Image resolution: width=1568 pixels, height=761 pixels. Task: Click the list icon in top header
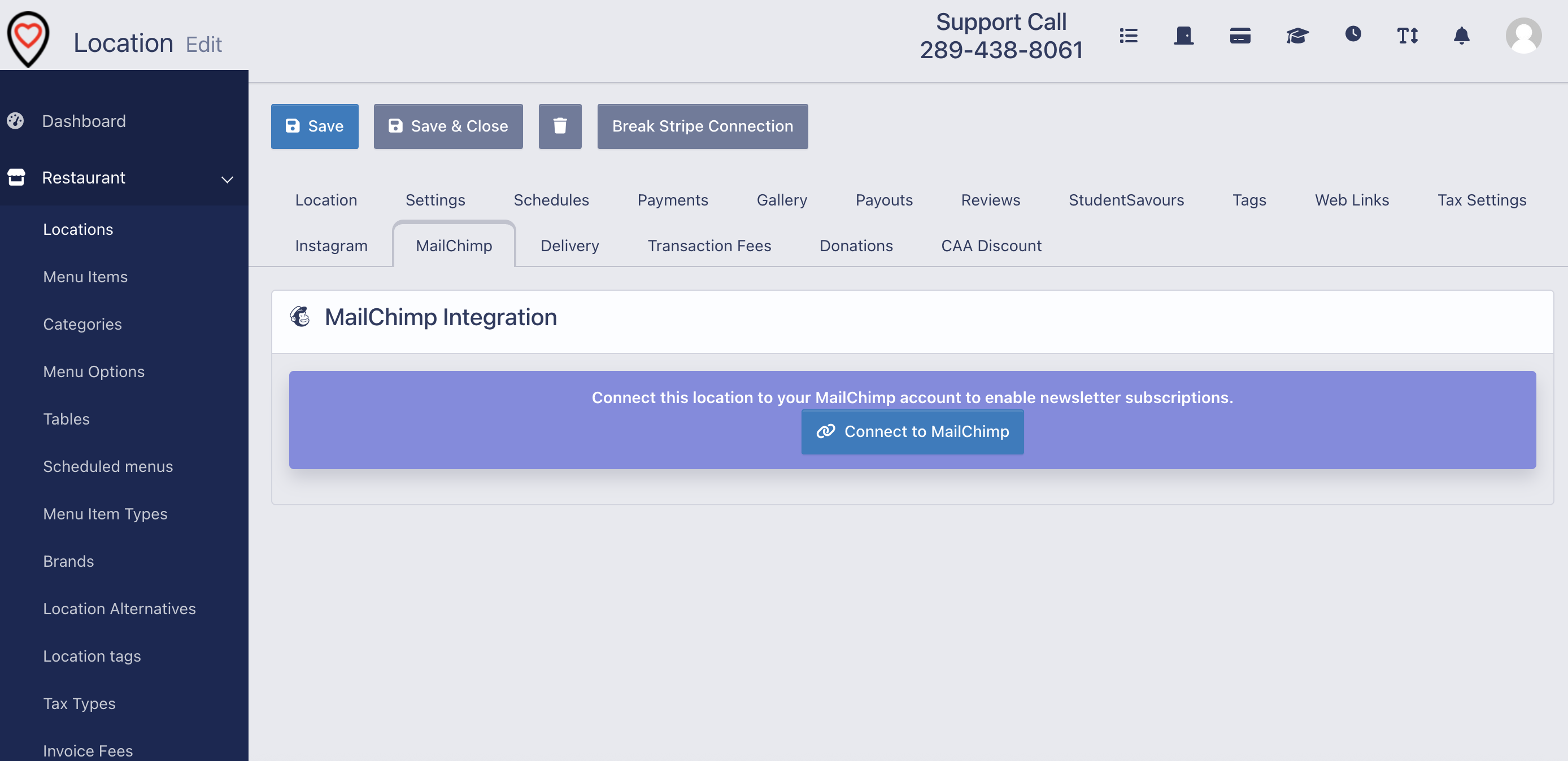pos(1128,36)
